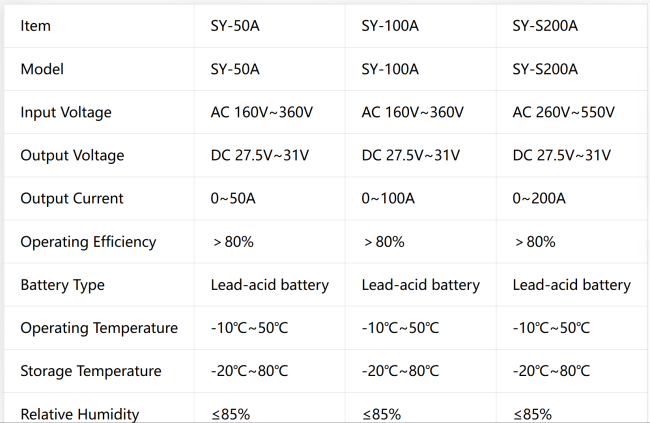Click the Operating Temperature row label

tap(99, 328)
